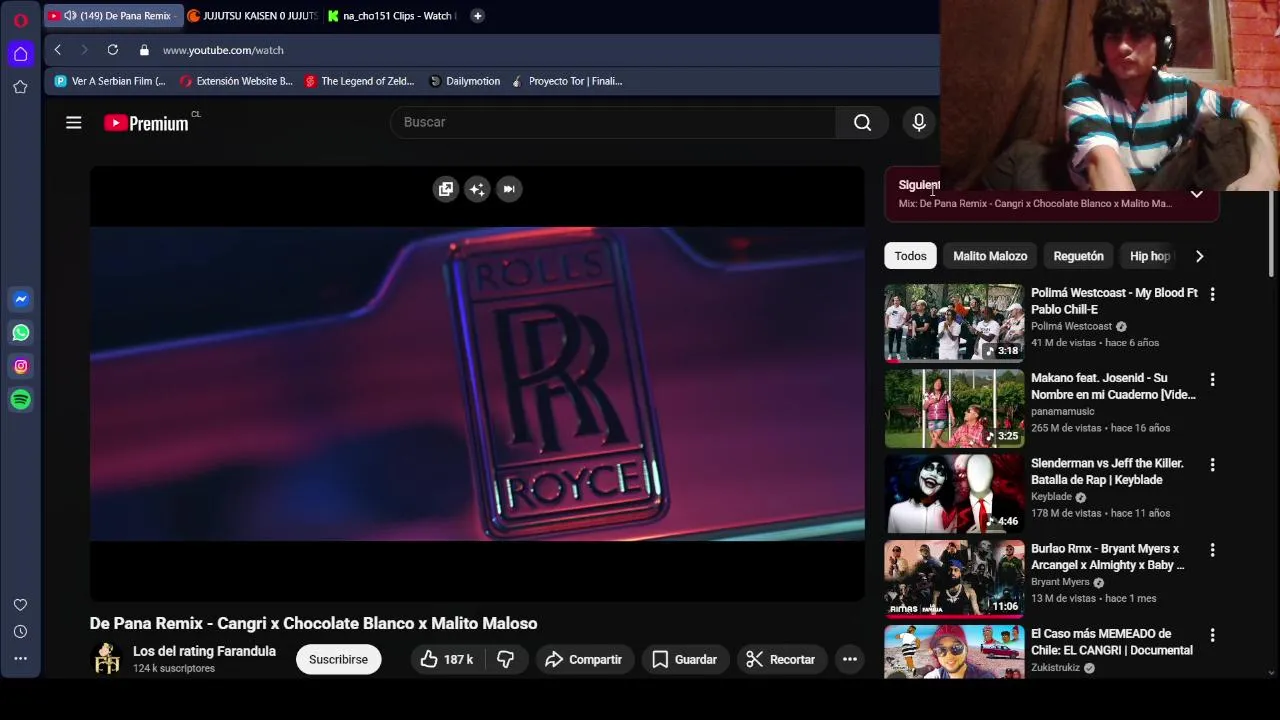
Task: Open the YouTube hamburger guide menu
Action: 73,122
